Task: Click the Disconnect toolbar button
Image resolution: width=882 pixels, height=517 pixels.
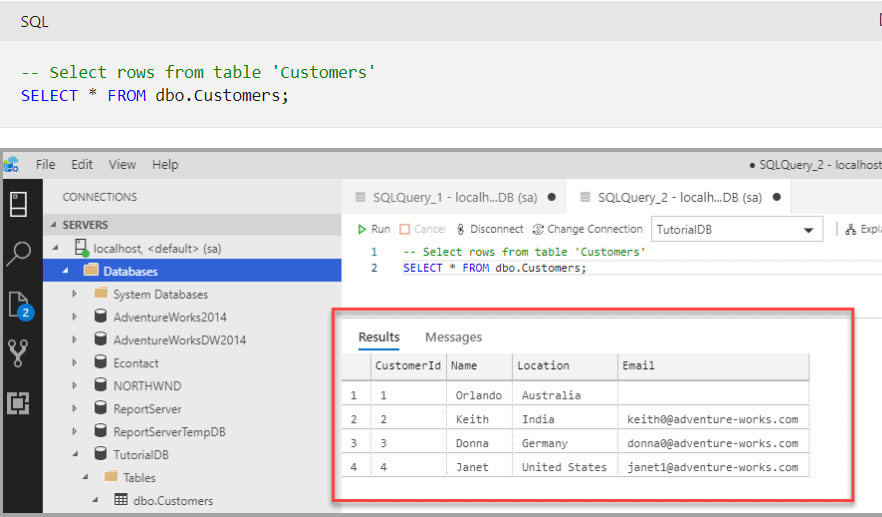Action: (489, 229)
